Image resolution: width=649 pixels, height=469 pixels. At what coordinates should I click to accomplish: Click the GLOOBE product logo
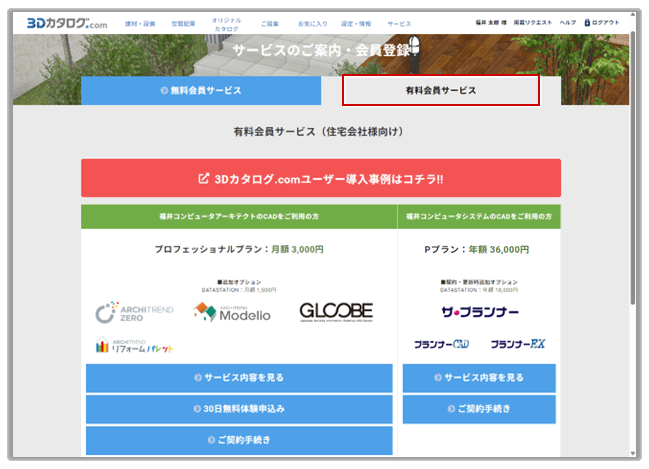(336, 312)
